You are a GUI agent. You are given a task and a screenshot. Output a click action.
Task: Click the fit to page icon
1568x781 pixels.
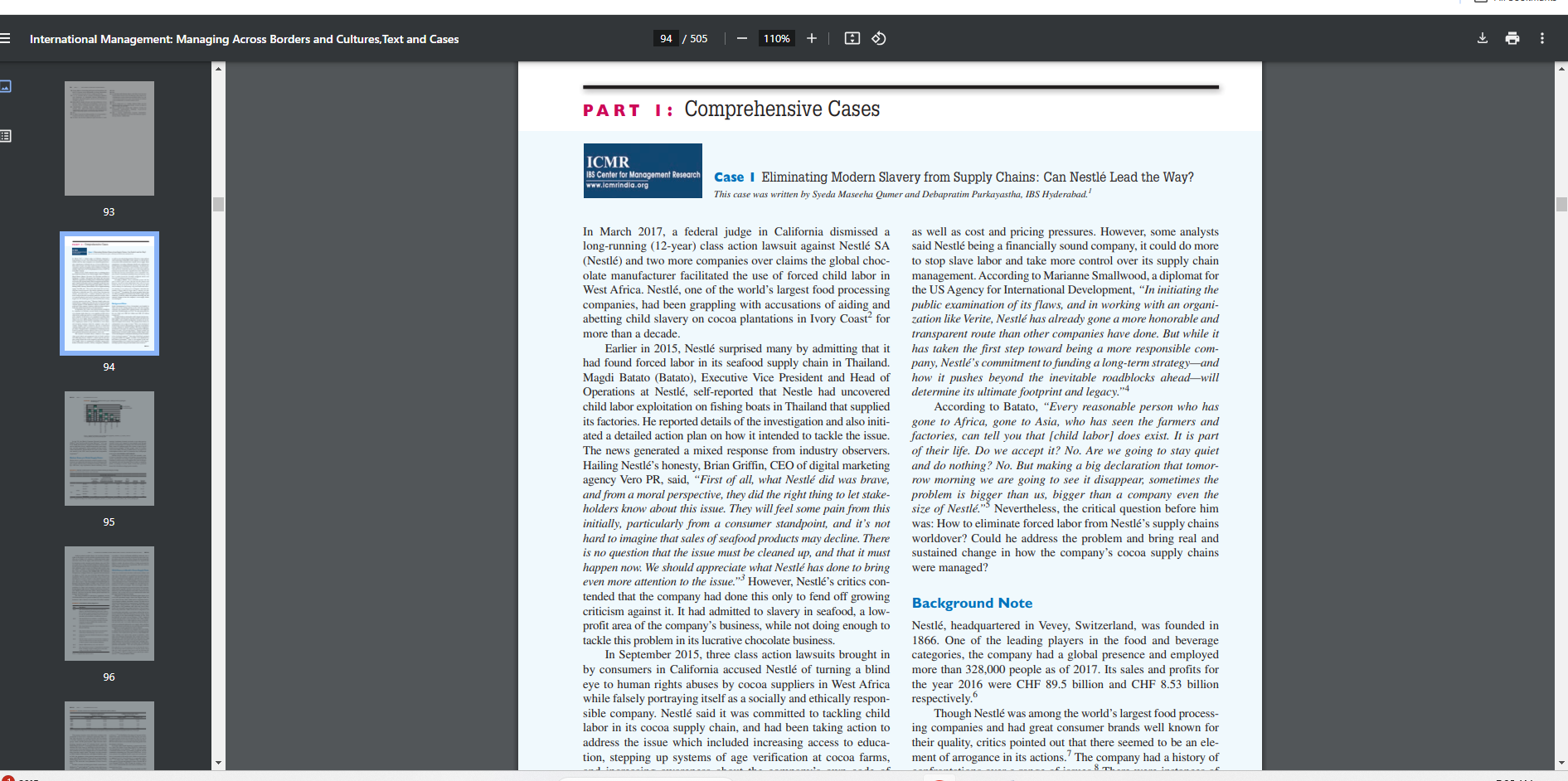852,38
